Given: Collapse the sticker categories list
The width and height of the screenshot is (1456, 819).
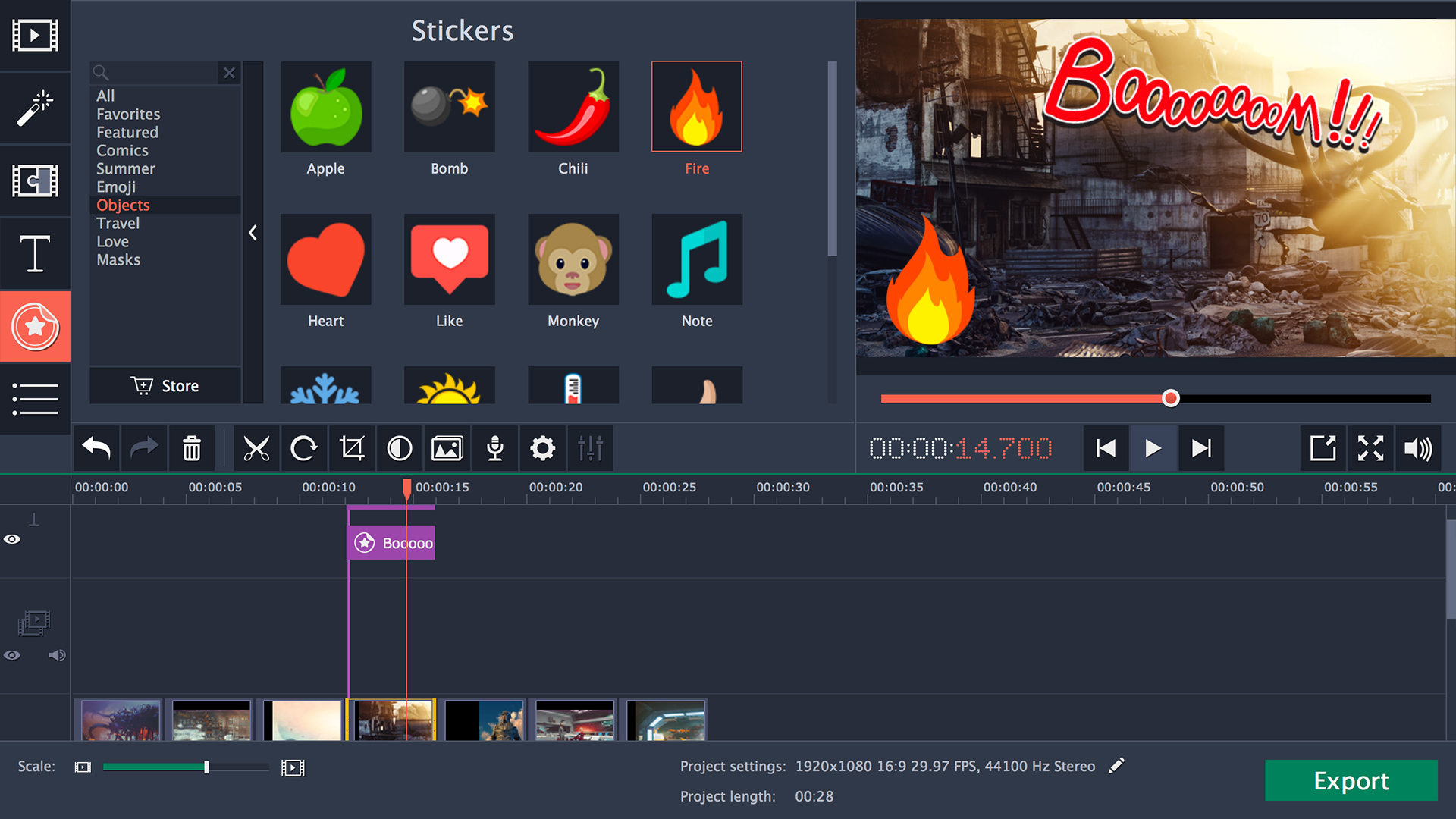Looking at the screenshot, I should 253,233.
